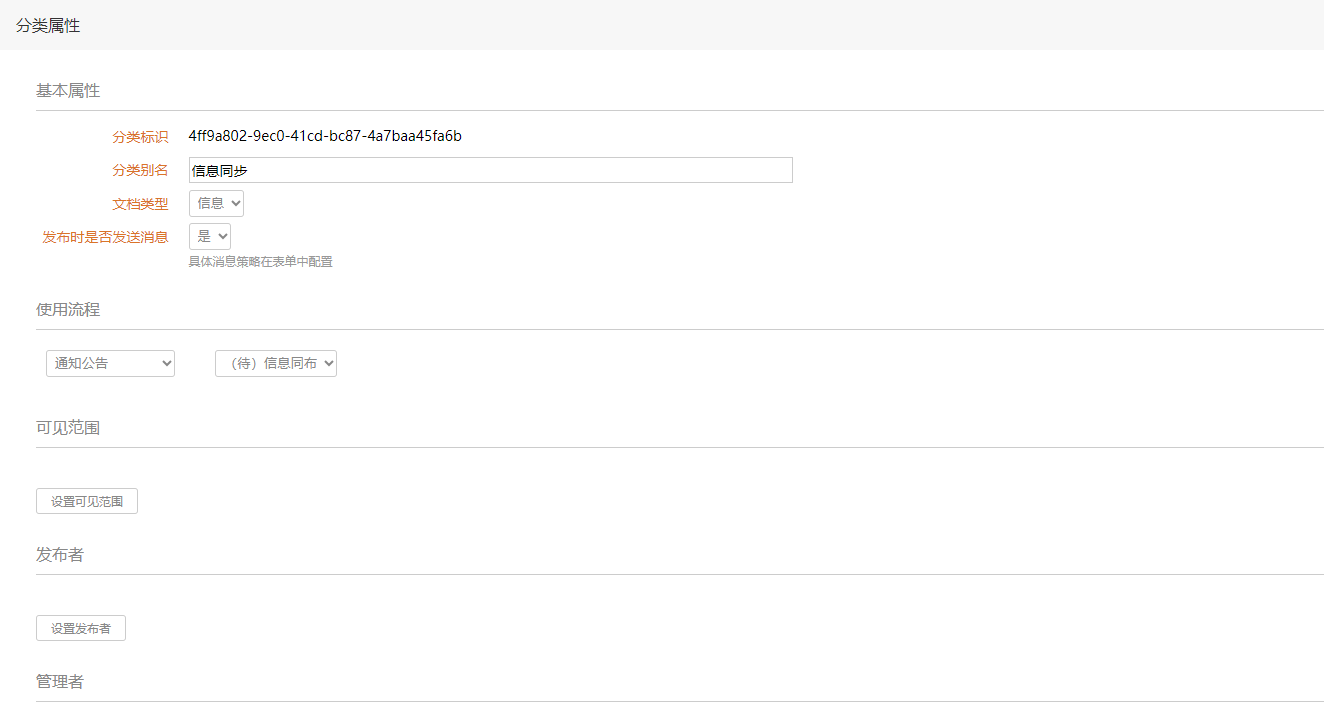Screen dimensions: 1324x706
Task: Click the 分类别名 text input field
Action: click(490, 170)
